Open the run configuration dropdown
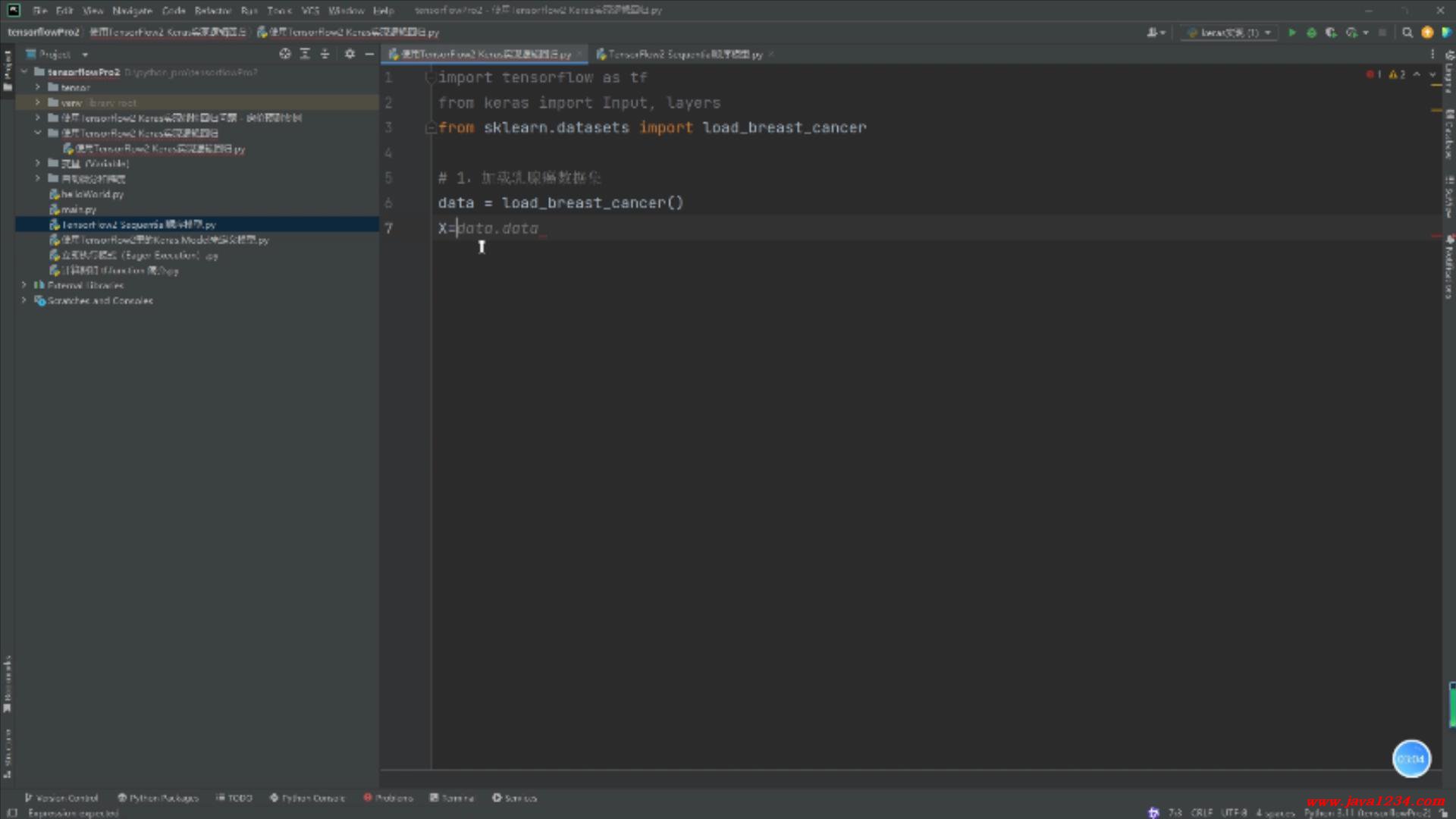The image size is (1456, 819). pyautogui.click(x=1228, y=33)
